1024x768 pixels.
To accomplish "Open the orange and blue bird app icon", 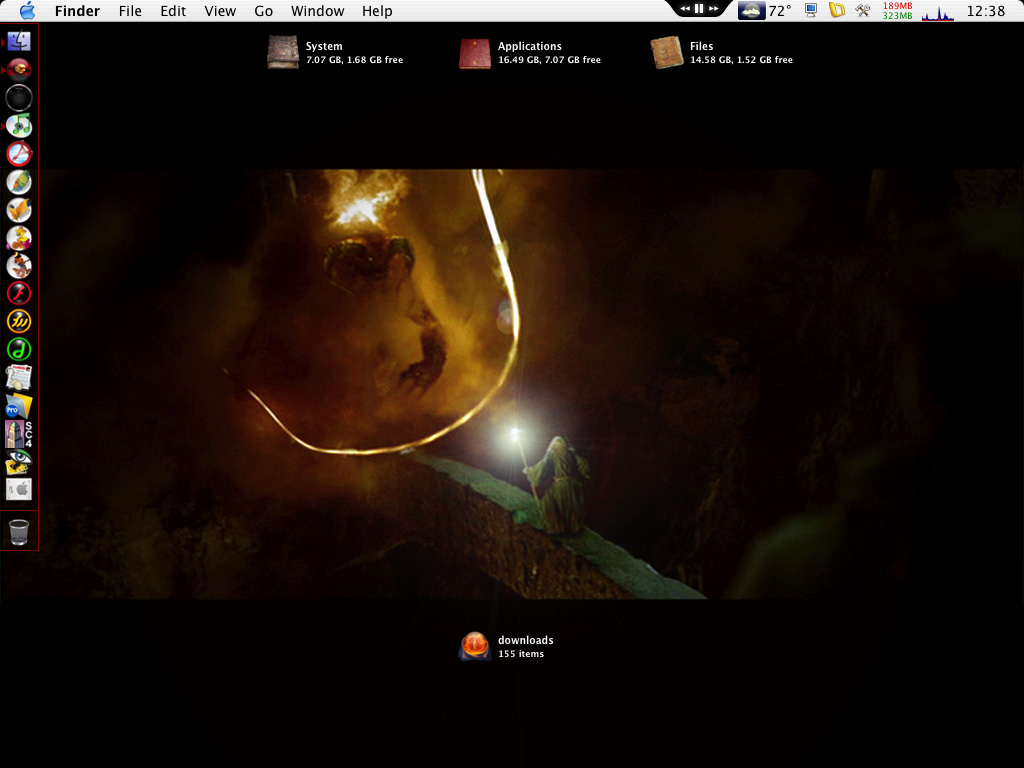I will 19,266.
